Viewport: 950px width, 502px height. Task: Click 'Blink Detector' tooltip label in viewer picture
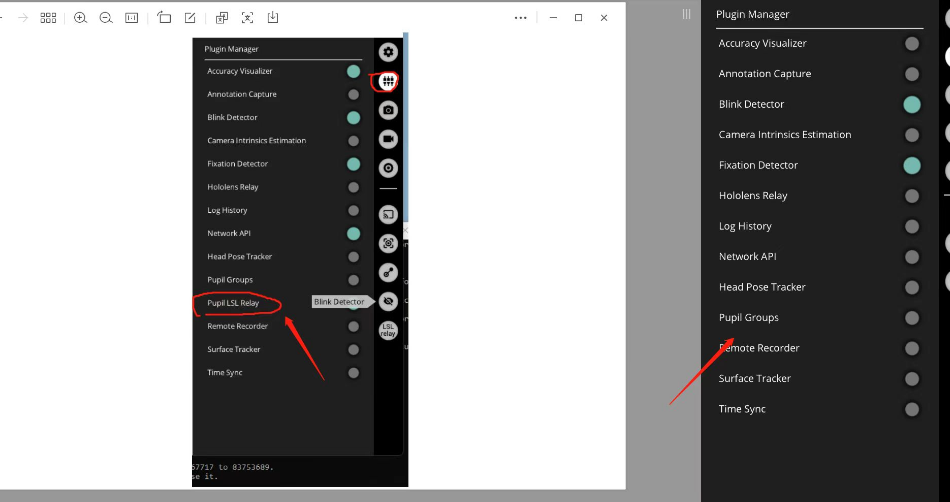(339, 302)
